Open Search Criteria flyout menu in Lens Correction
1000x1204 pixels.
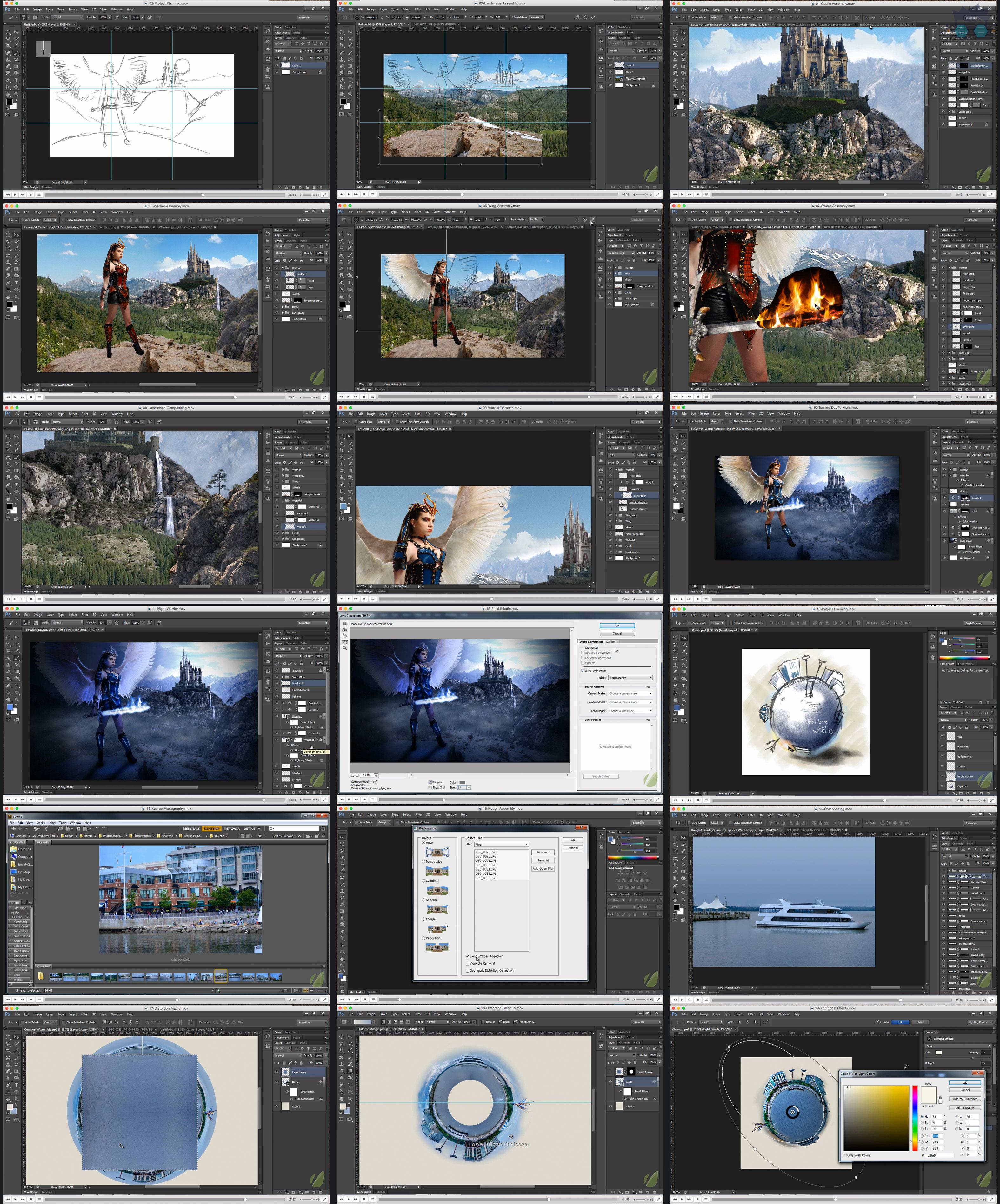tap(649, 687)
